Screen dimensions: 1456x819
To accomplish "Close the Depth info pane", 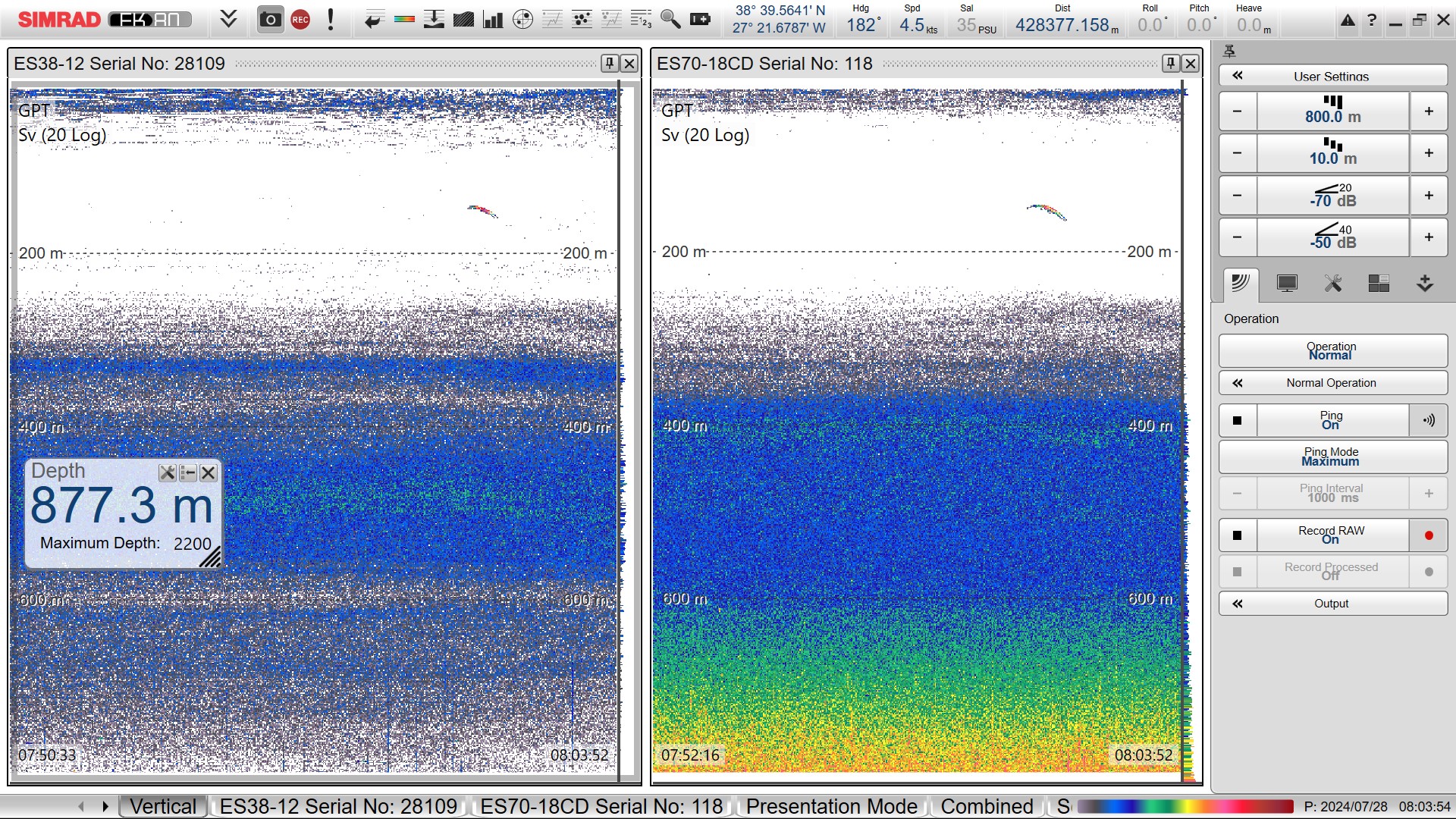I will pyautogui.click(x=208, y=473).
